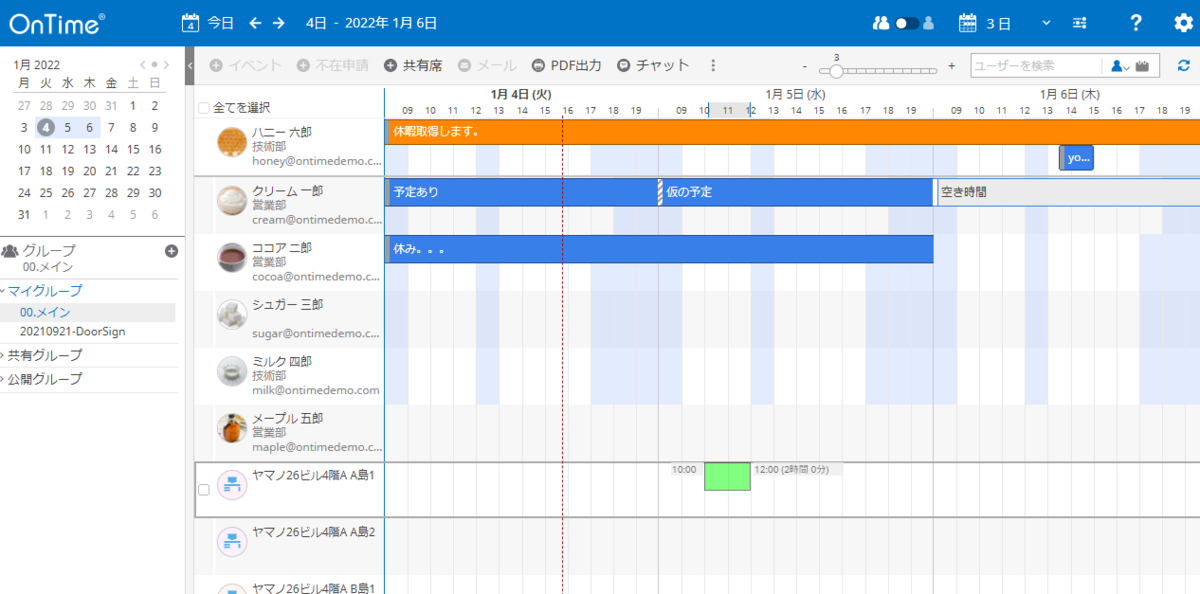Click the イベント add event button
Image resolution: width=1200 pixels, height=594 pixels.
pos(245,65)
